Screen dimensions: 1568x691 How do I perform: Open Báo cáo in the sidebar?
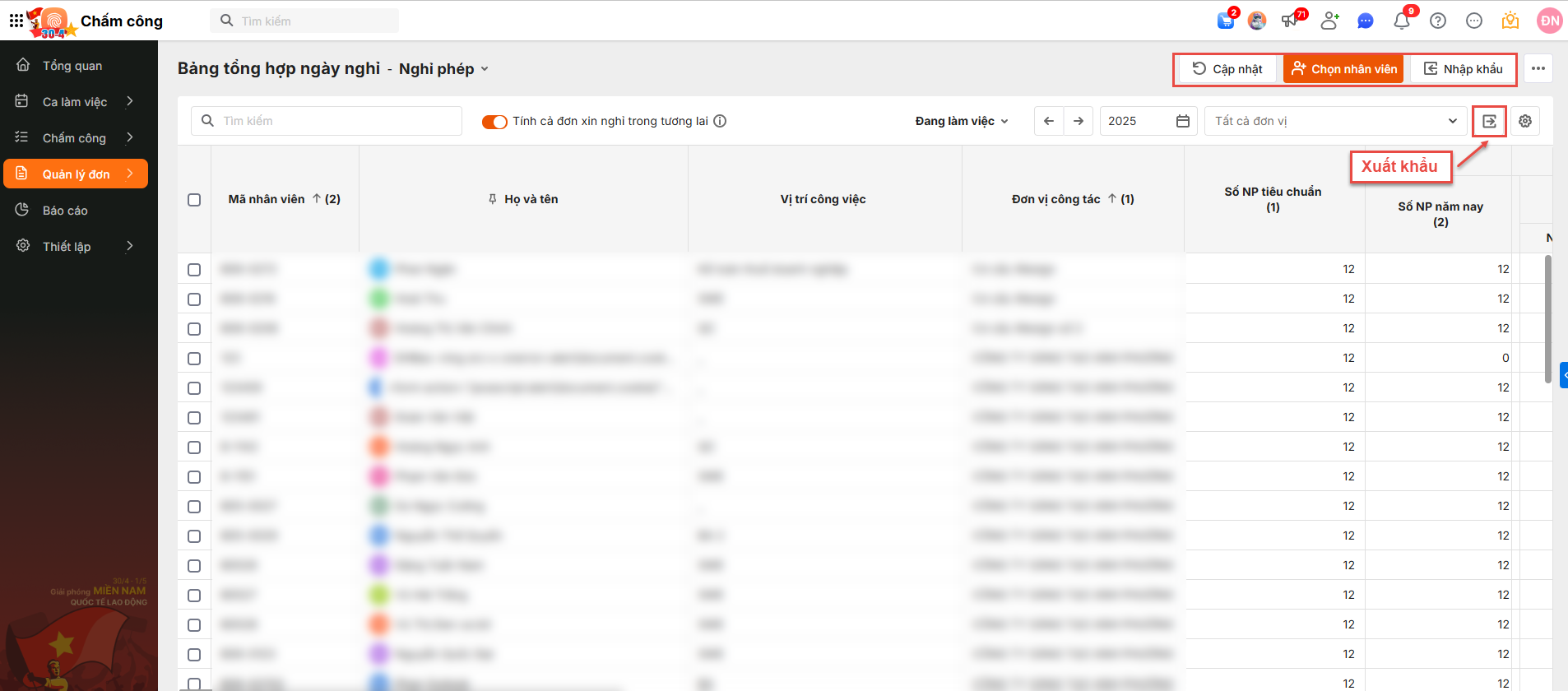(x=76, y=210)
